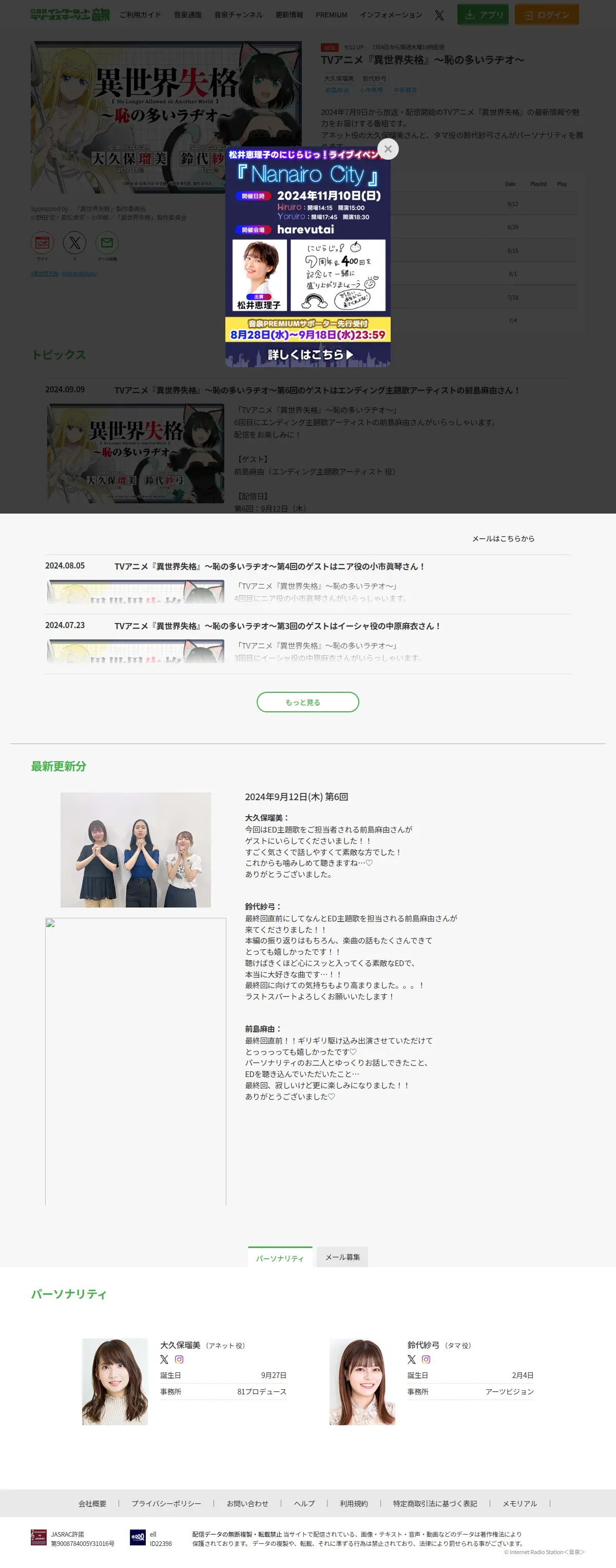The width and height of the screenshot is (616, 1568).
Task: Click the green アプリ download button
Action: pyautogui.click(x=484, y=14)
